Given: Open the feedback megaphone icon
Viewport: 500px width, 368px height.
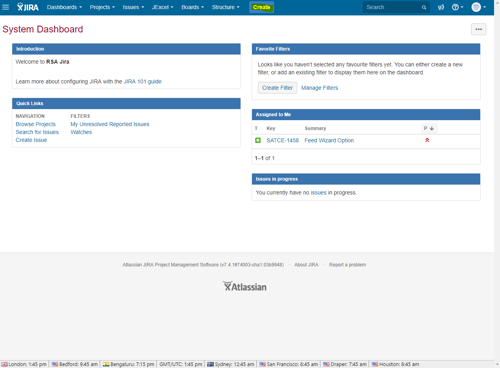Looking at the screenshot, I should (441, 7).
